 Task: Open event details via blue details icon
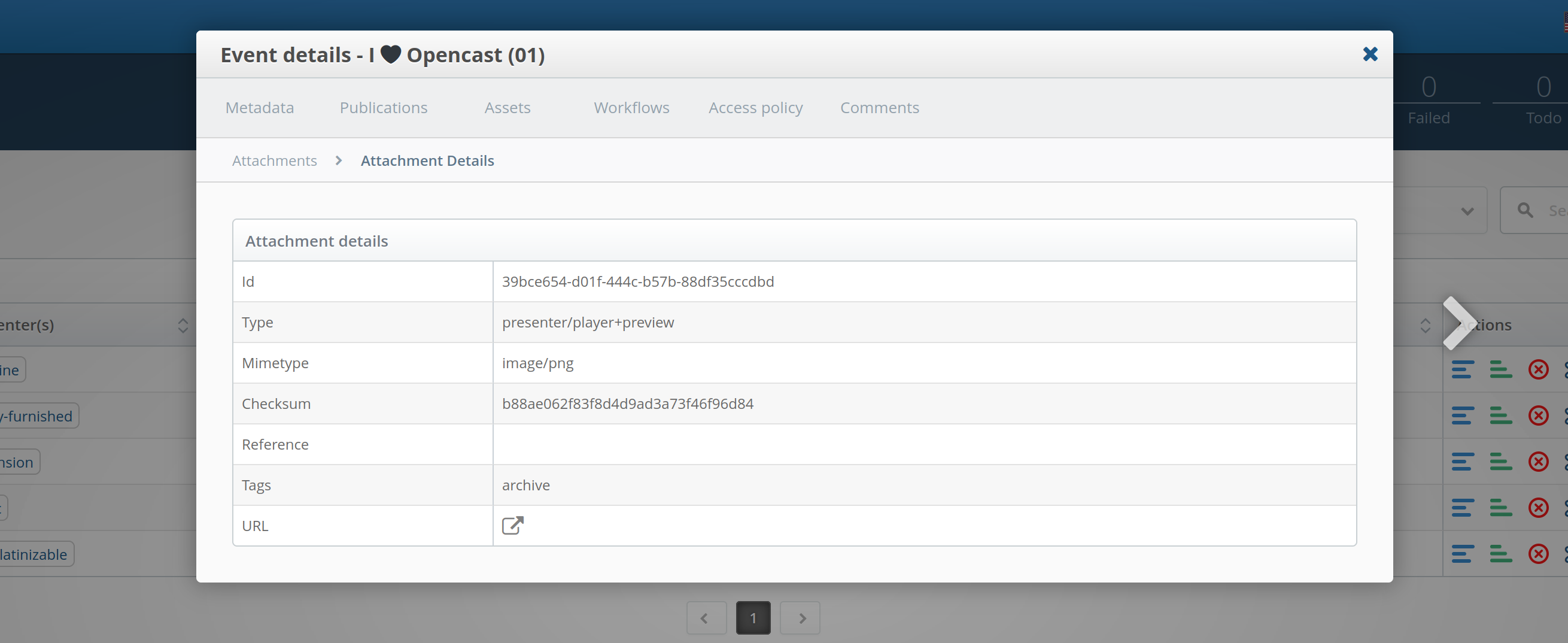pyautogui.click(x=1463, y=369)
